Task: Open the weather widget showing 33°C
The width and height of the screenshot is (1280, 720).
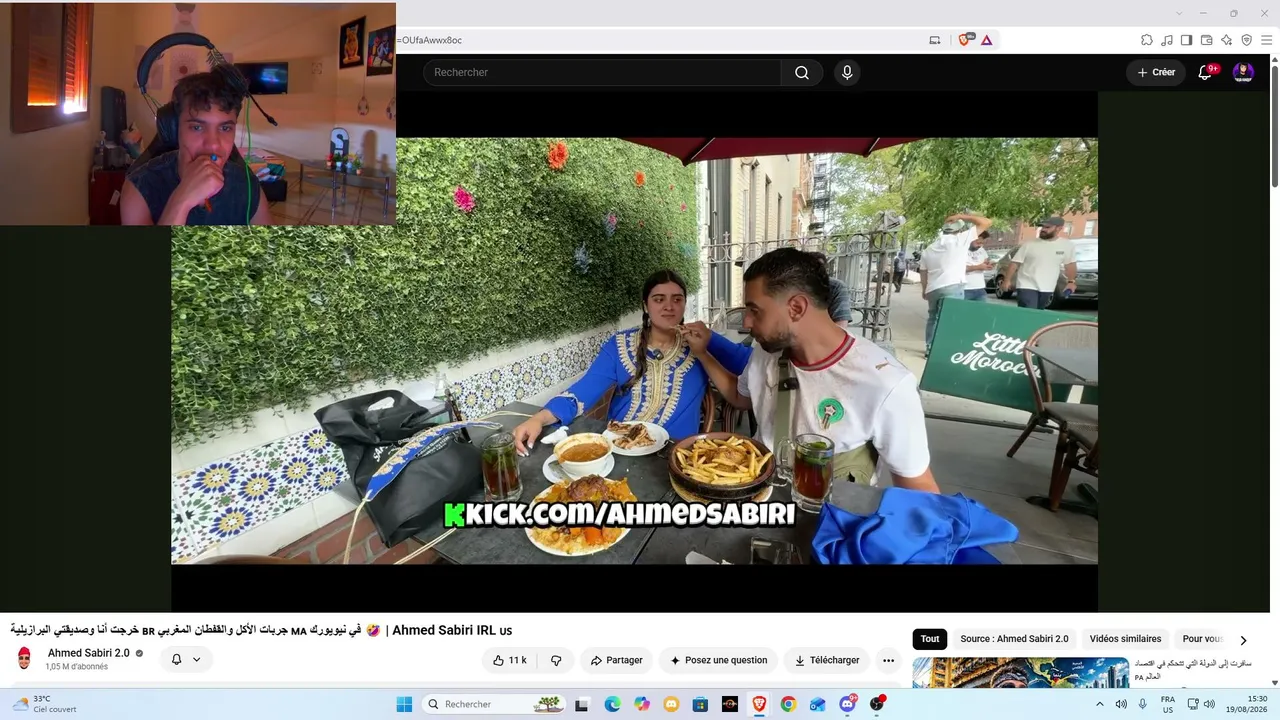Action: click(x=46, y=704)
